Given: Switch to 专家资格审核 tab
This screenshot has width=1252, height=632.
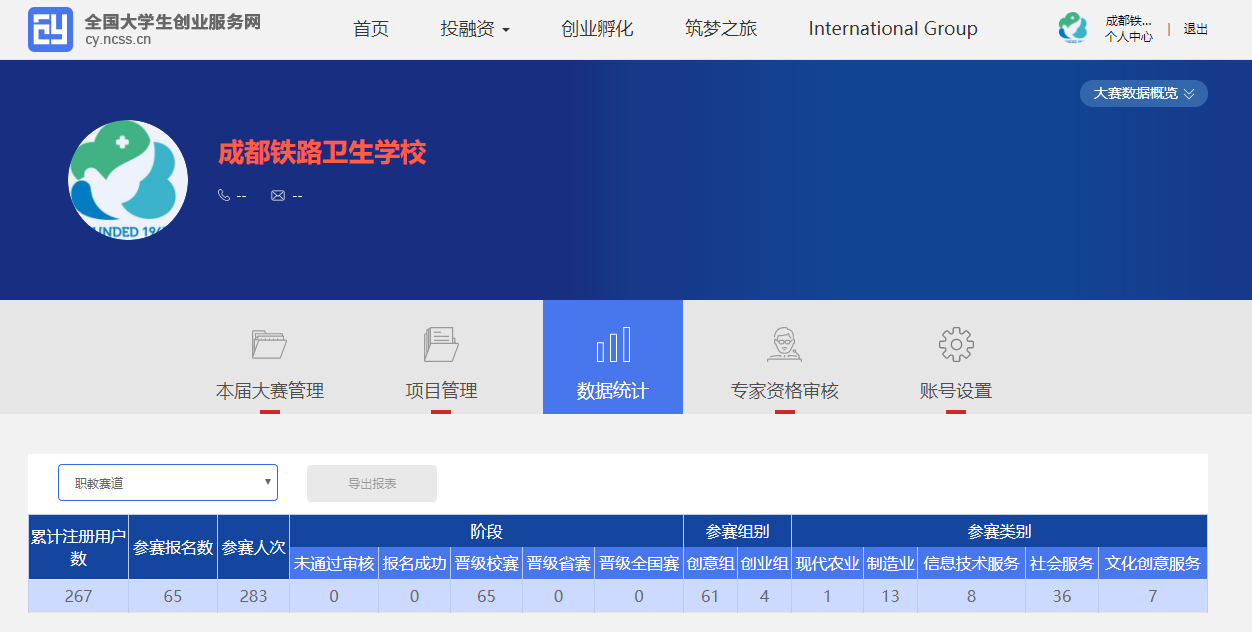Looking at the screenshot, I should tap(785, 391).
